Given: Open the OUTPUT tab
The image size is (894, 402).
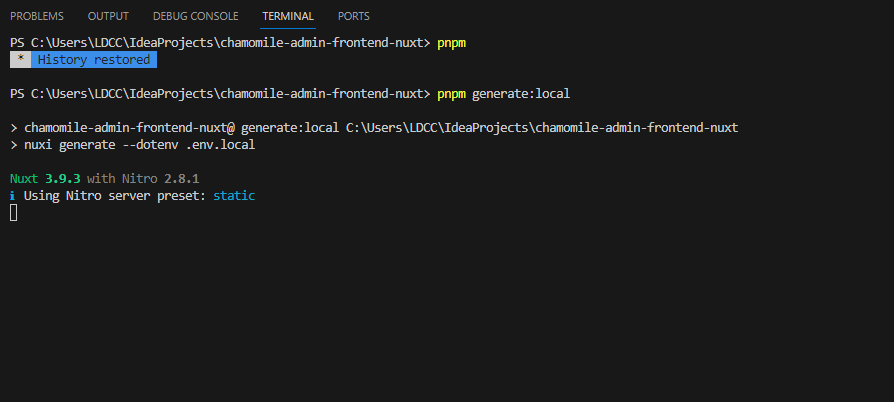Looking at the screenshot, I should pyautogui.click(x=108, y=17).
